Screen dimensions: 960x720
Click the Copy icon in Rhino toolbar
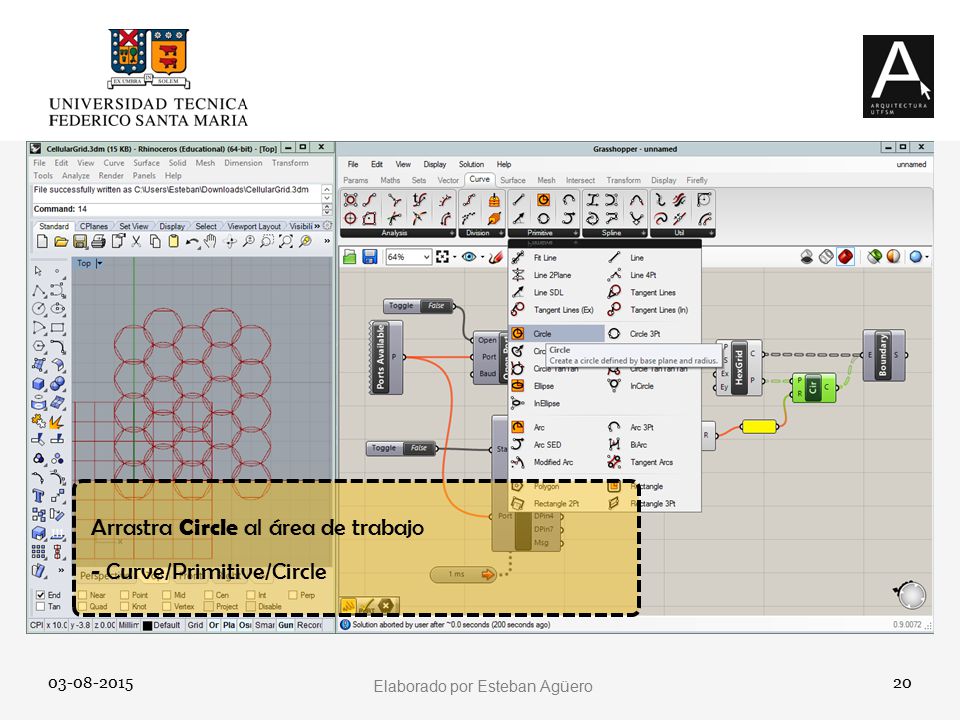(156, 242)
